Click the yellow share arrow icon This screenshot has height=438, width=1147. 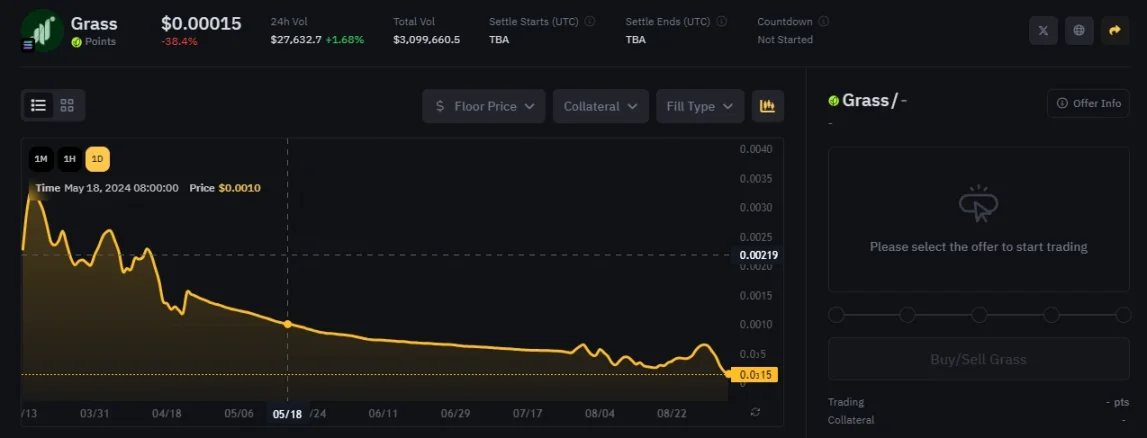pyautogui.click(x=1115, y=31)
